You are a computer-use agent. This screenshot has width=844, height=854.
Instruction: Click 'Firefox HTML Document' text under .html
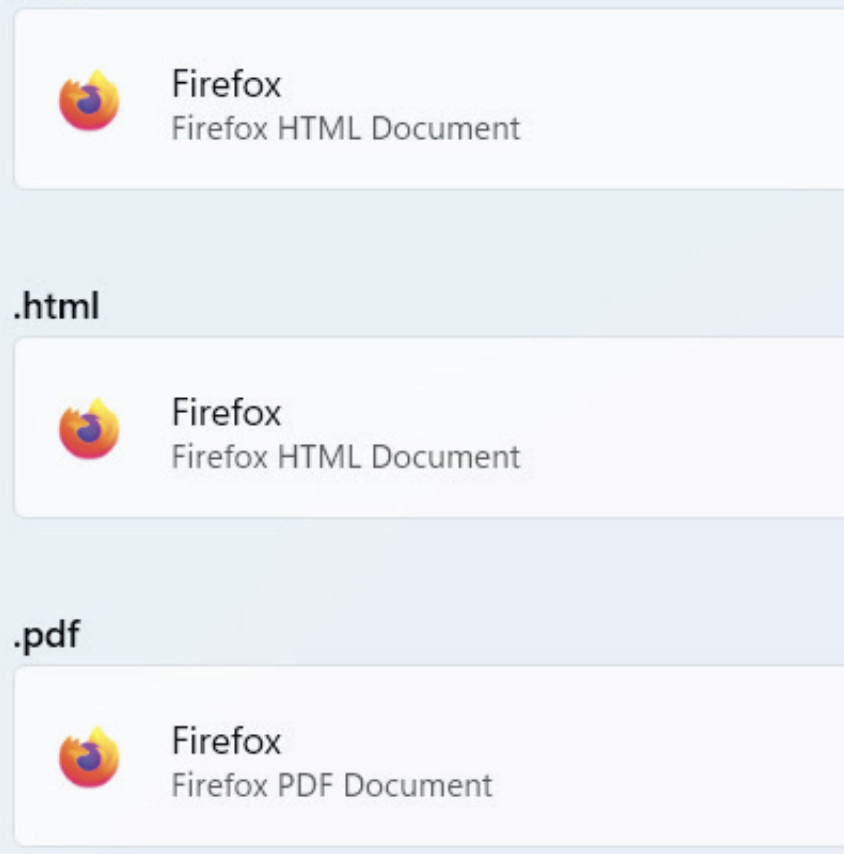tap(345, 457)
